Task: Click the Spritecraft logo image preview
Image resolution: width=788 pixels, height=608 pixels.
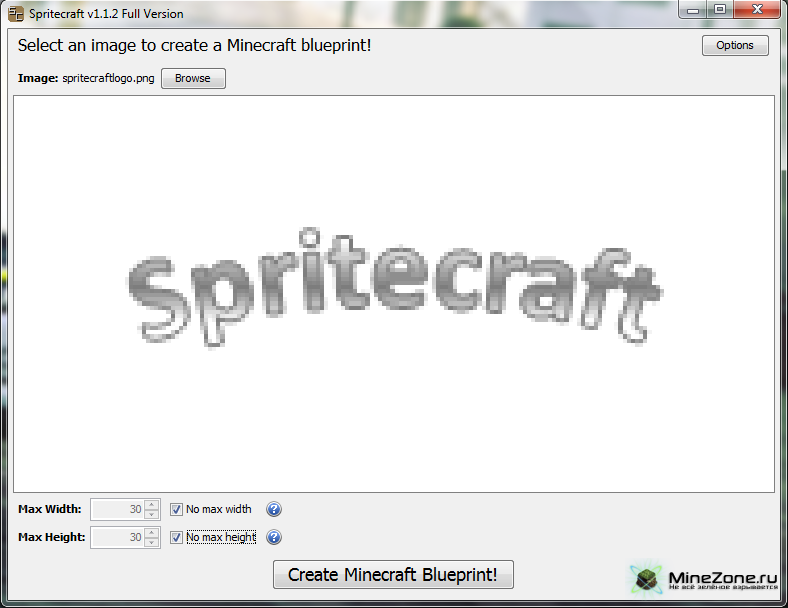Action: (x=394, y=288)
